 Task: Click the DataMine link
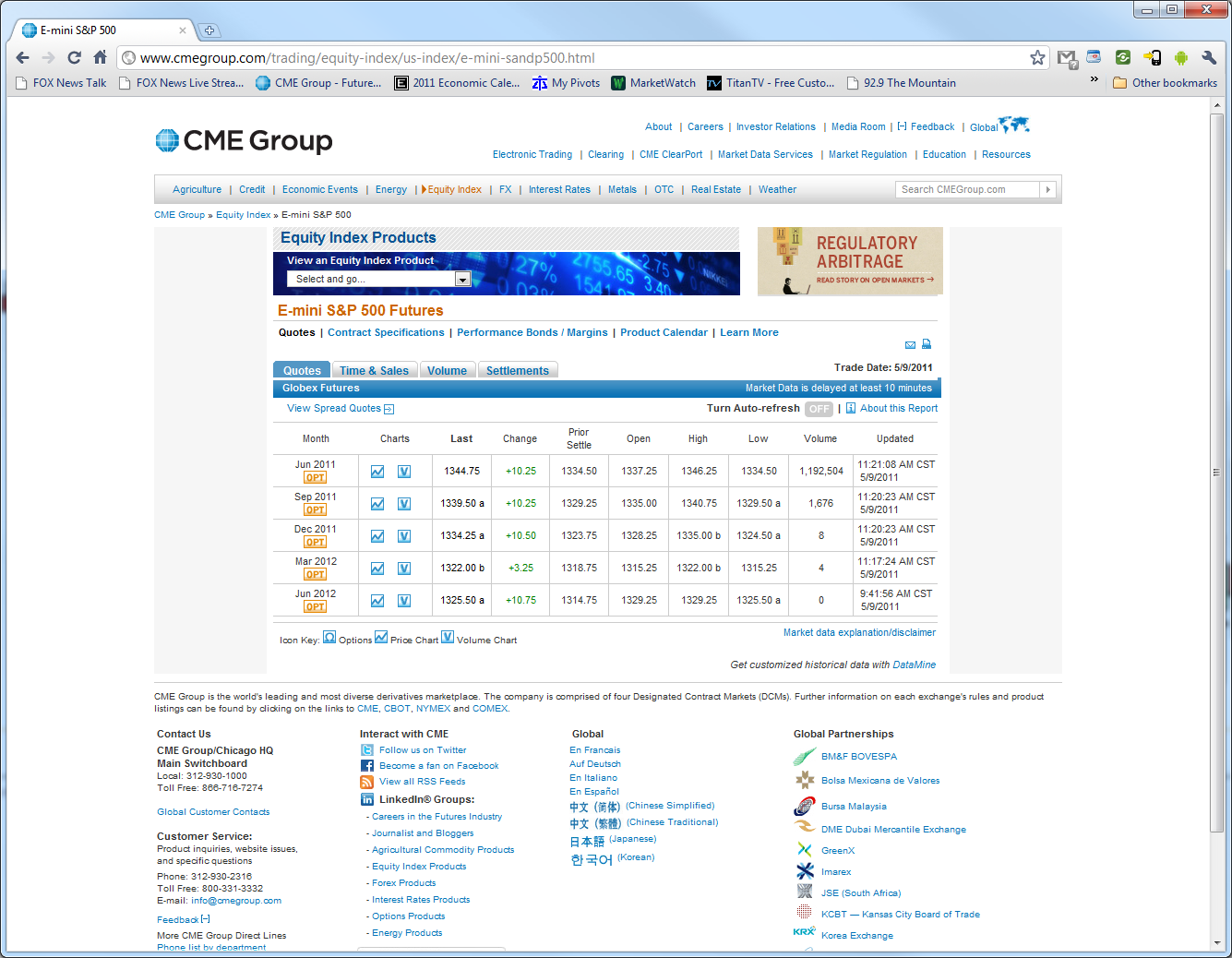pos(915,665)
